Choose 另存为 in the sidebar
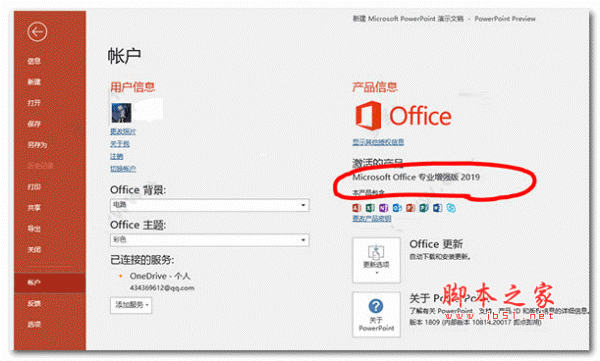 (x=37, y=145)
